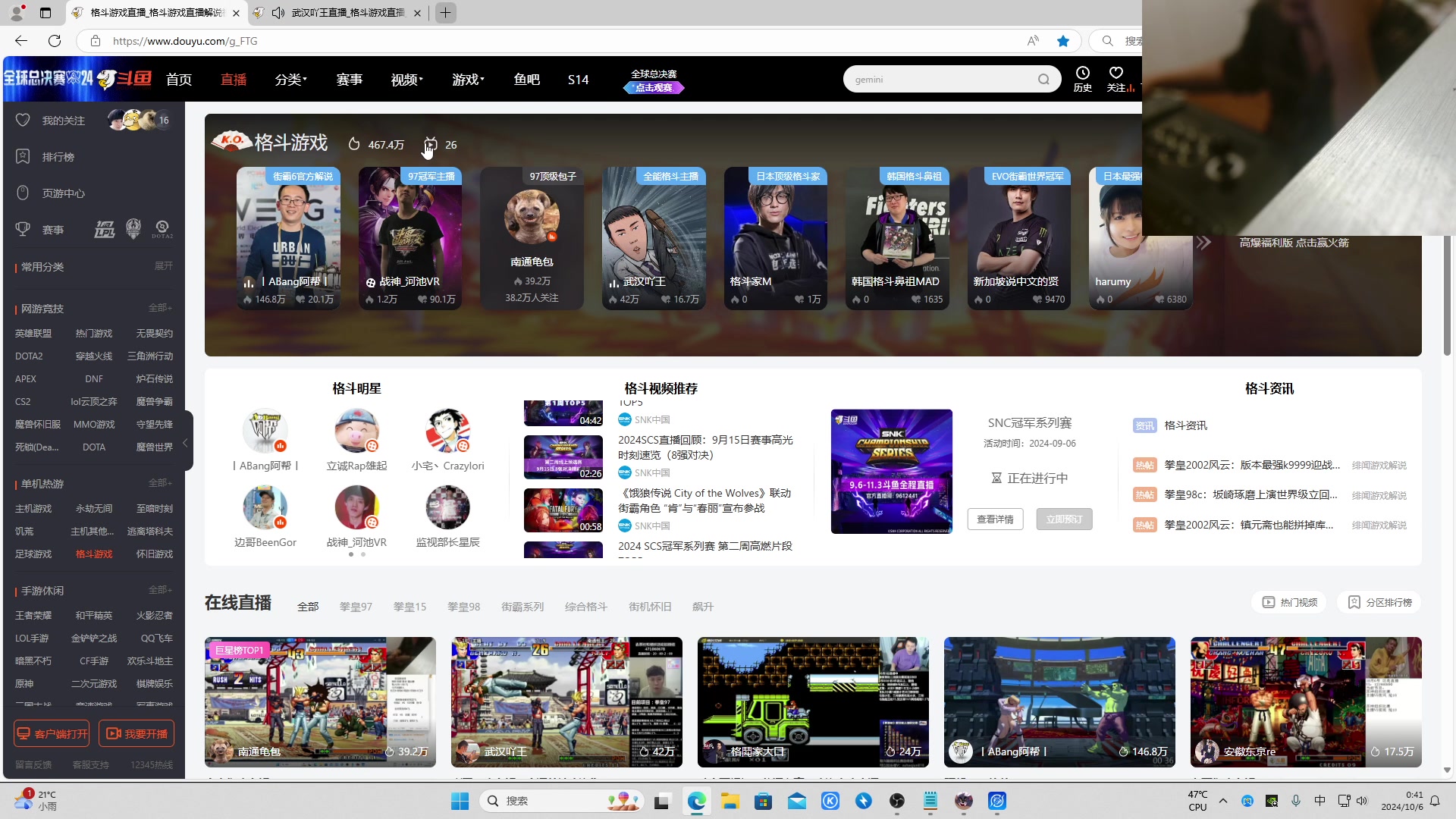Image resolution: width=1456 pixels, height=819 pixels.
Task: Open the DOTA2 event icon in sidebar
Action: [x=162, y=228]
